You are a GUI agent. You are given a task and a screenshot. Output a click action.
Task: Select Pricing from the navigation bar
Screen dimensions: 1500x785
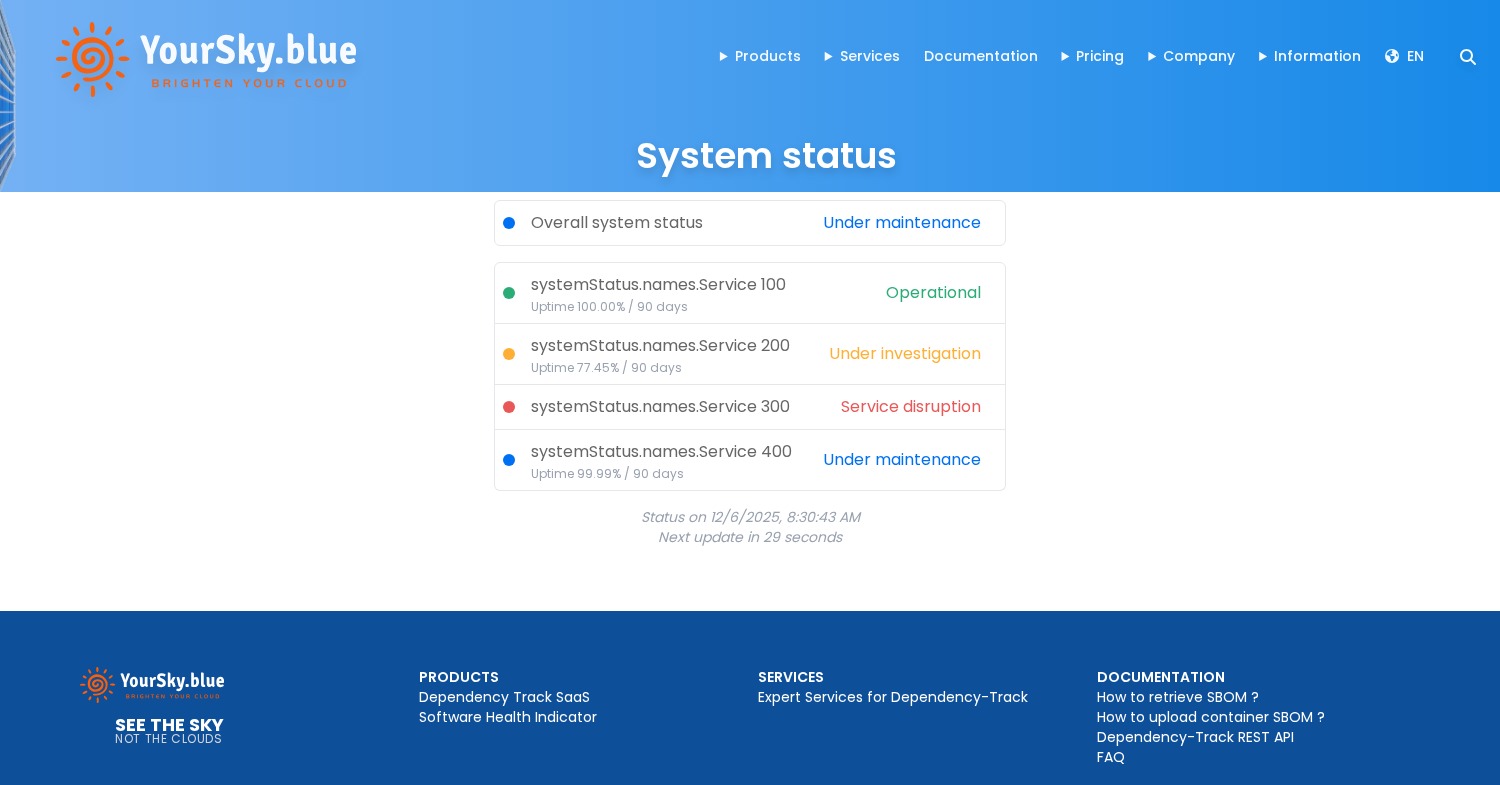point(1100,56)
